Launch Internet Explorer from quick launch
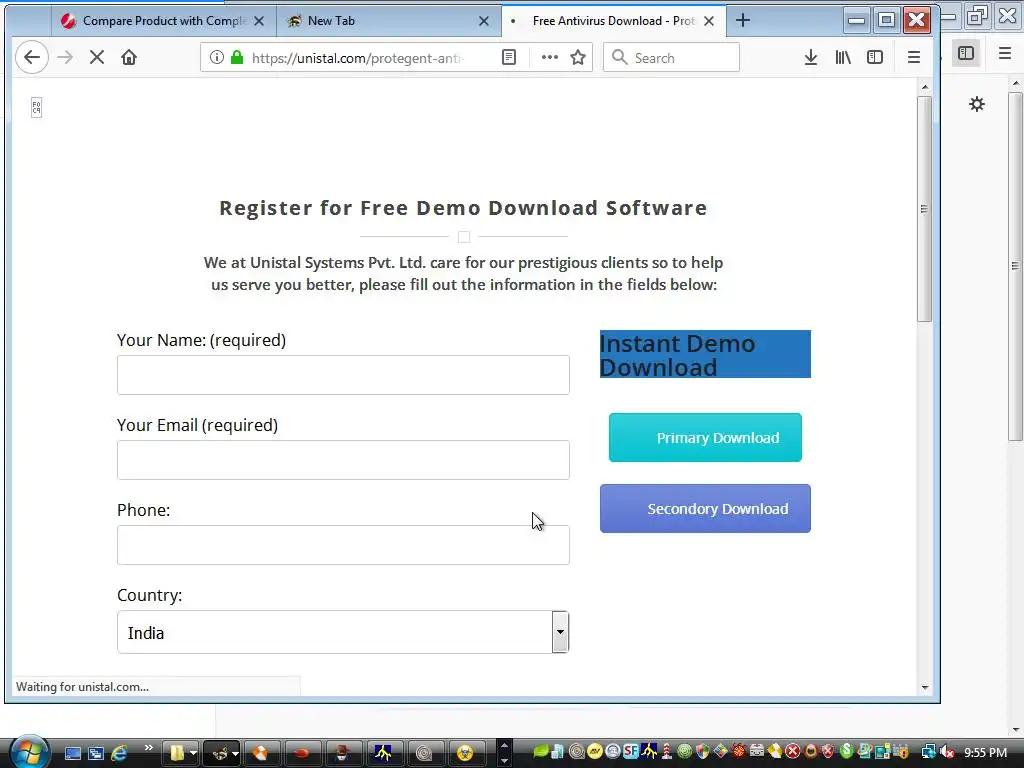 point(120,753)
